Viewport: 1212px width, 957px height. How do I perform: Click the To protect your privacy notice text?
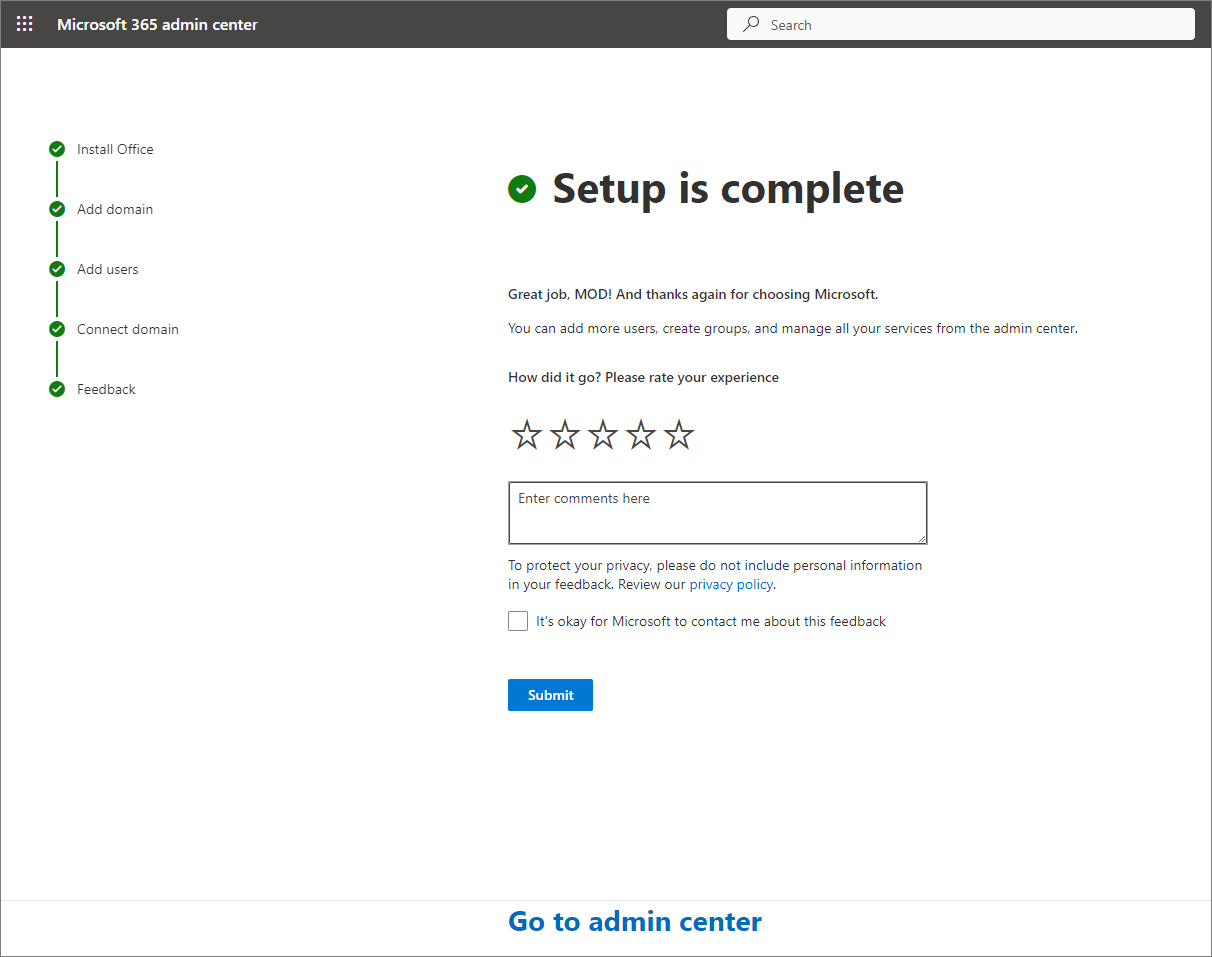[x=715, y=574]
